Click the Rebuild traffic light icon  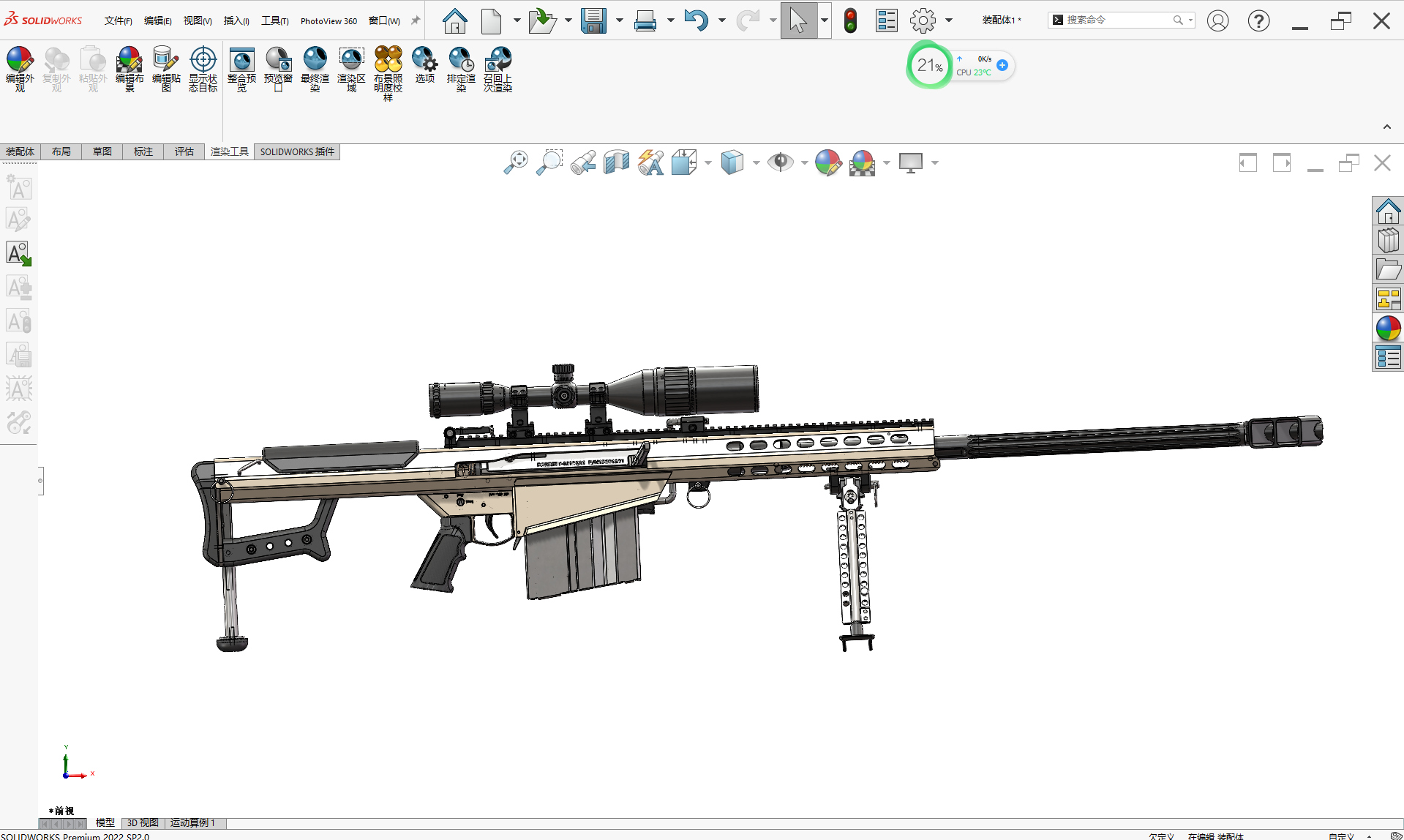tap(850, 20)
